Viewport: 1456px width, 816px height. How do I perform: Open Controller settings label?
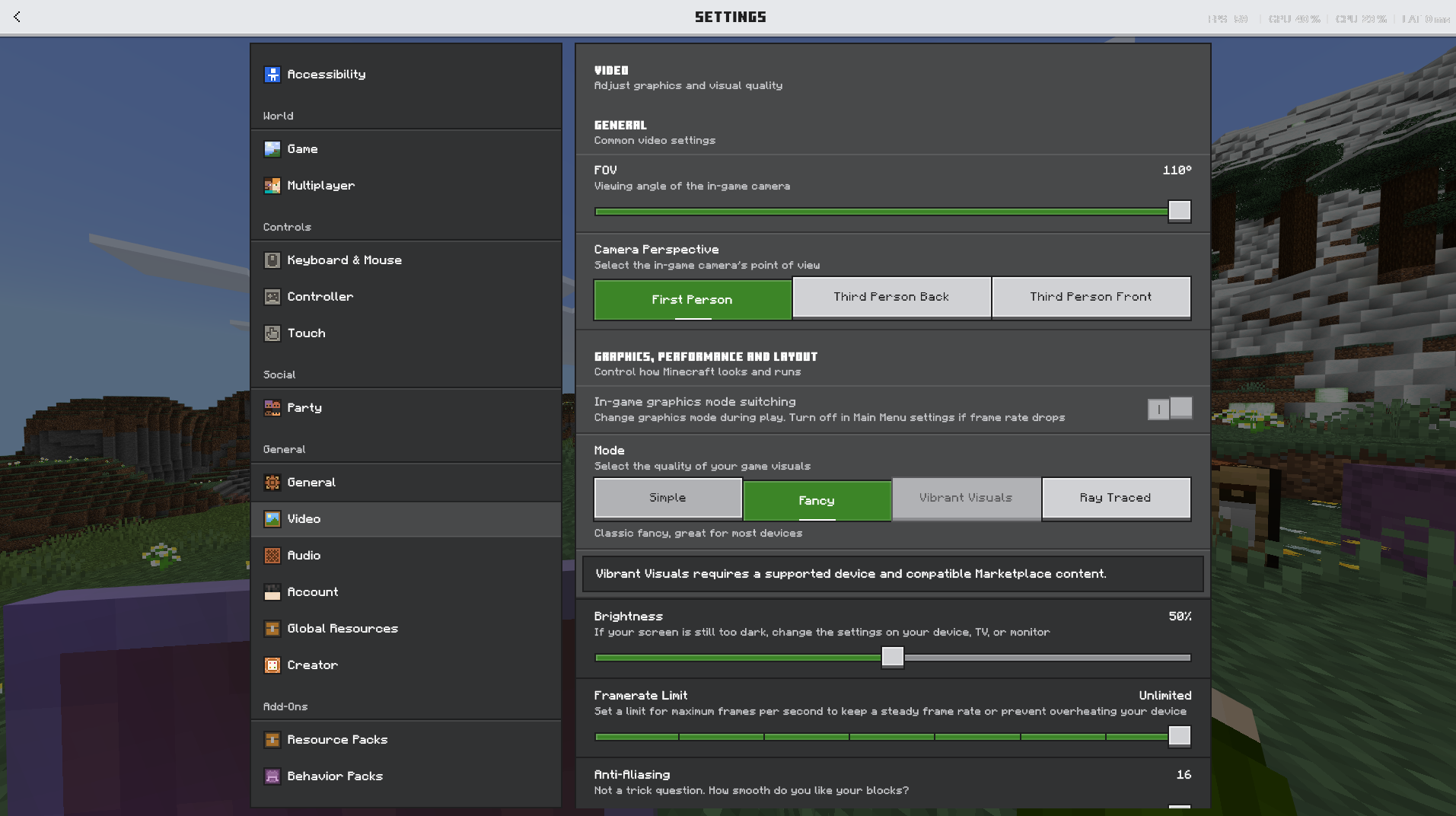320,297
